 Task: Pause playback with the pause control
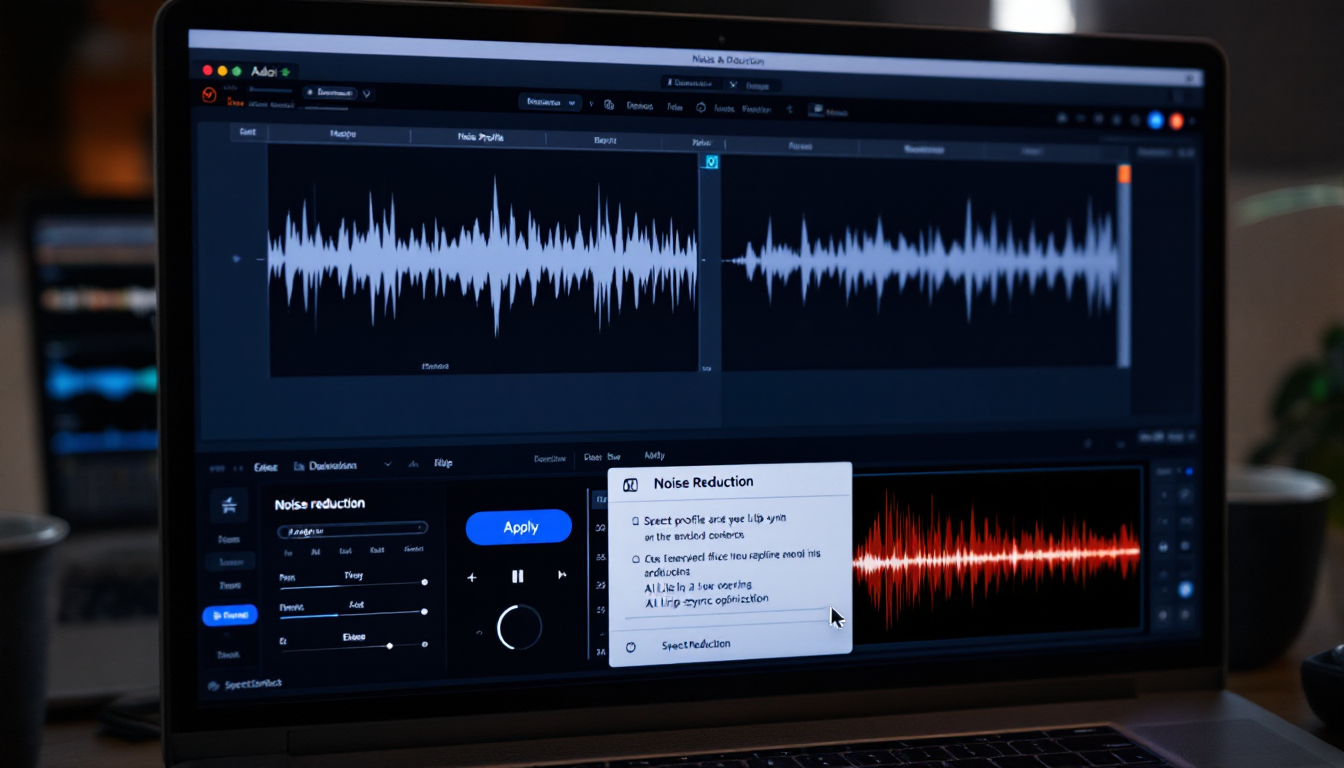point(517,576)
